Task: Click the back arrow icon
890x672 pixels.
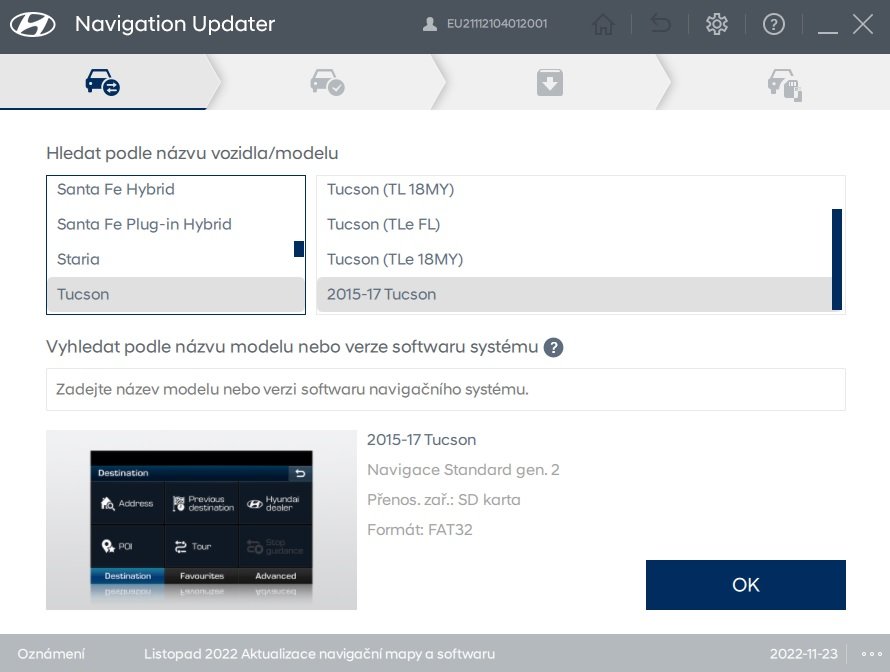Action: click(x=660, y=24)
